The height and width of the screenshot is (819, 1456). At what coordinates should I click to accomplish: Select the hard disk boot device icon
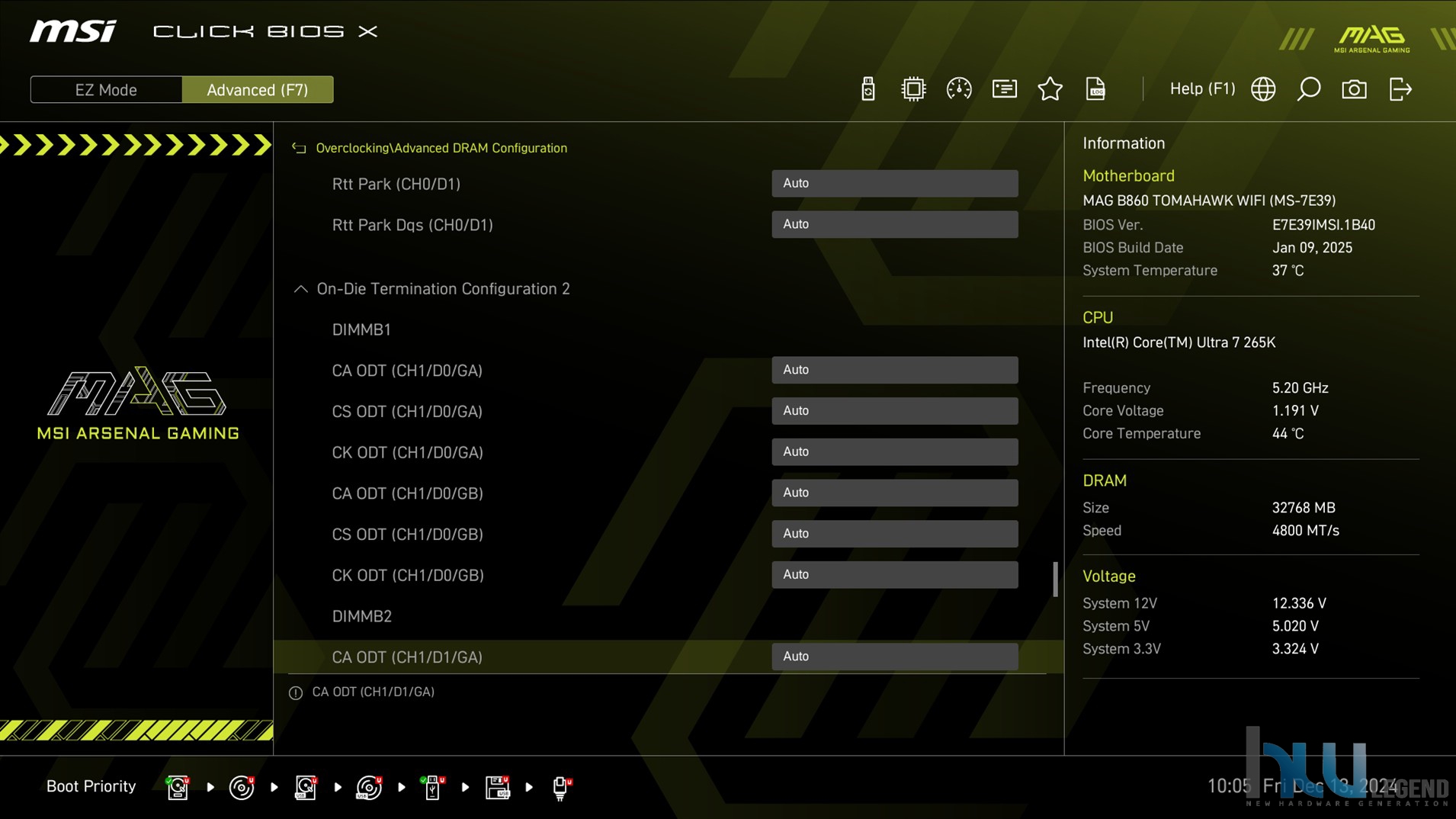178,787
